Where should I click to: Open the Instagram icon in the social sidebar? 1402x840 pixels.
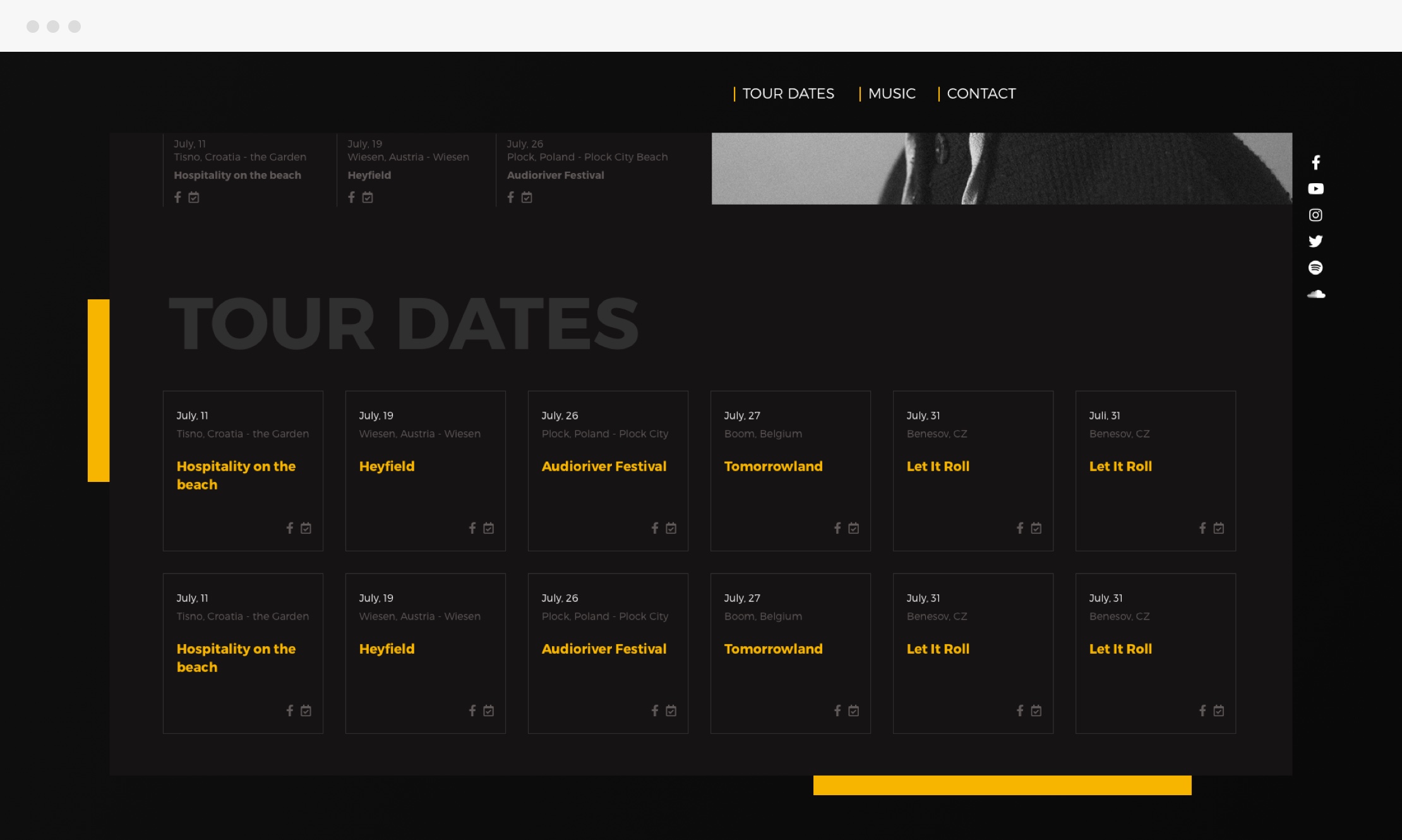point(1315,215)
